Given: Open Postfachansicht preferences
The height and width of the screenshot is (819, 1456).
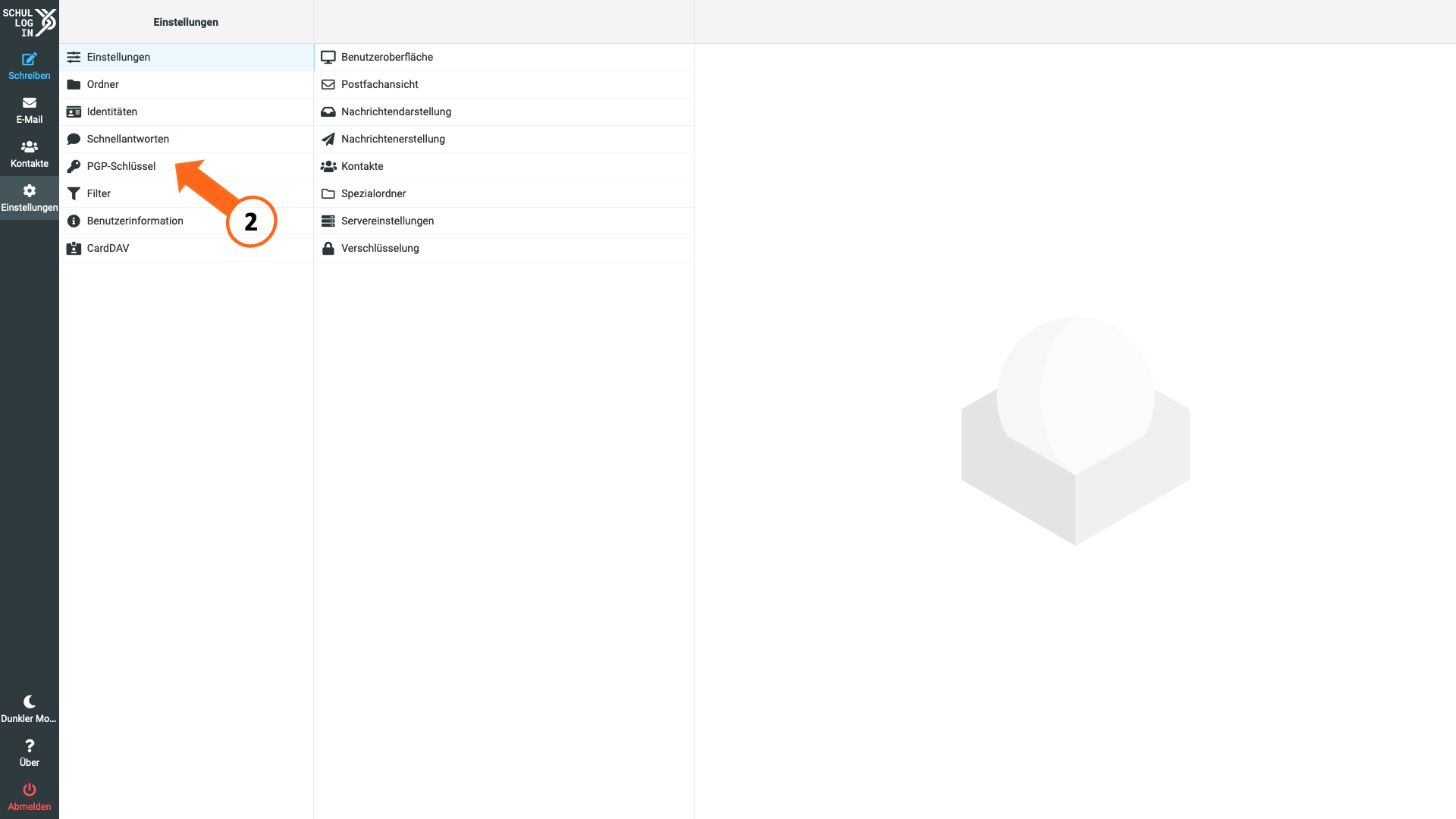Looking at the screenshot, I should point(504,84).
